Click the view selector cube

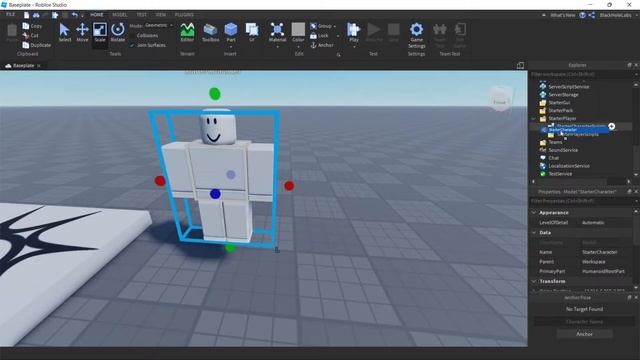500,99
